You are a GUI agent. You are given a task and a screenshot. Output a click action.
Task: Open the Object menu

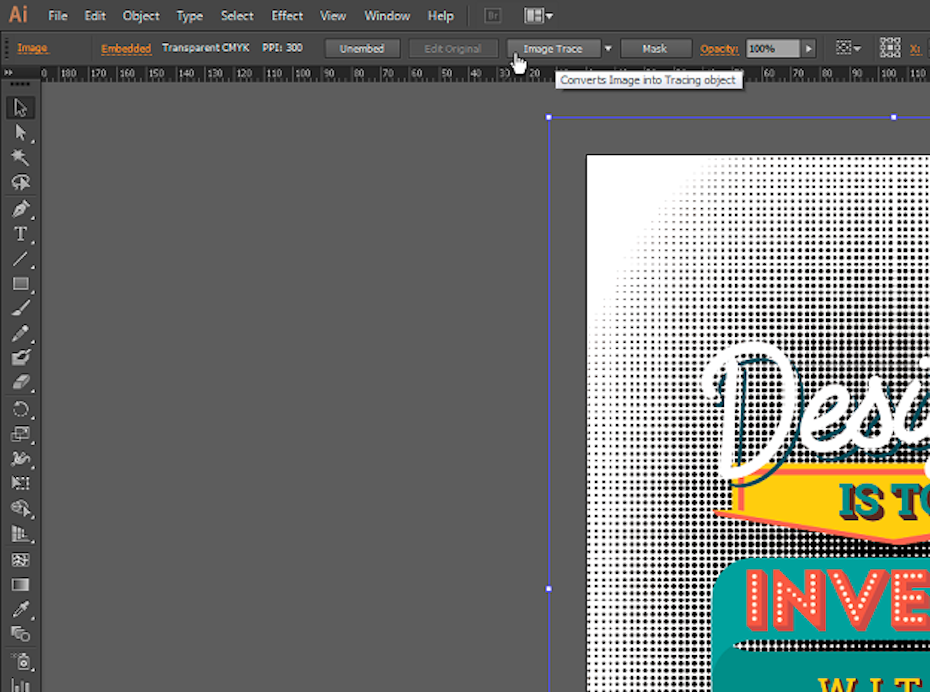point(141,16)
